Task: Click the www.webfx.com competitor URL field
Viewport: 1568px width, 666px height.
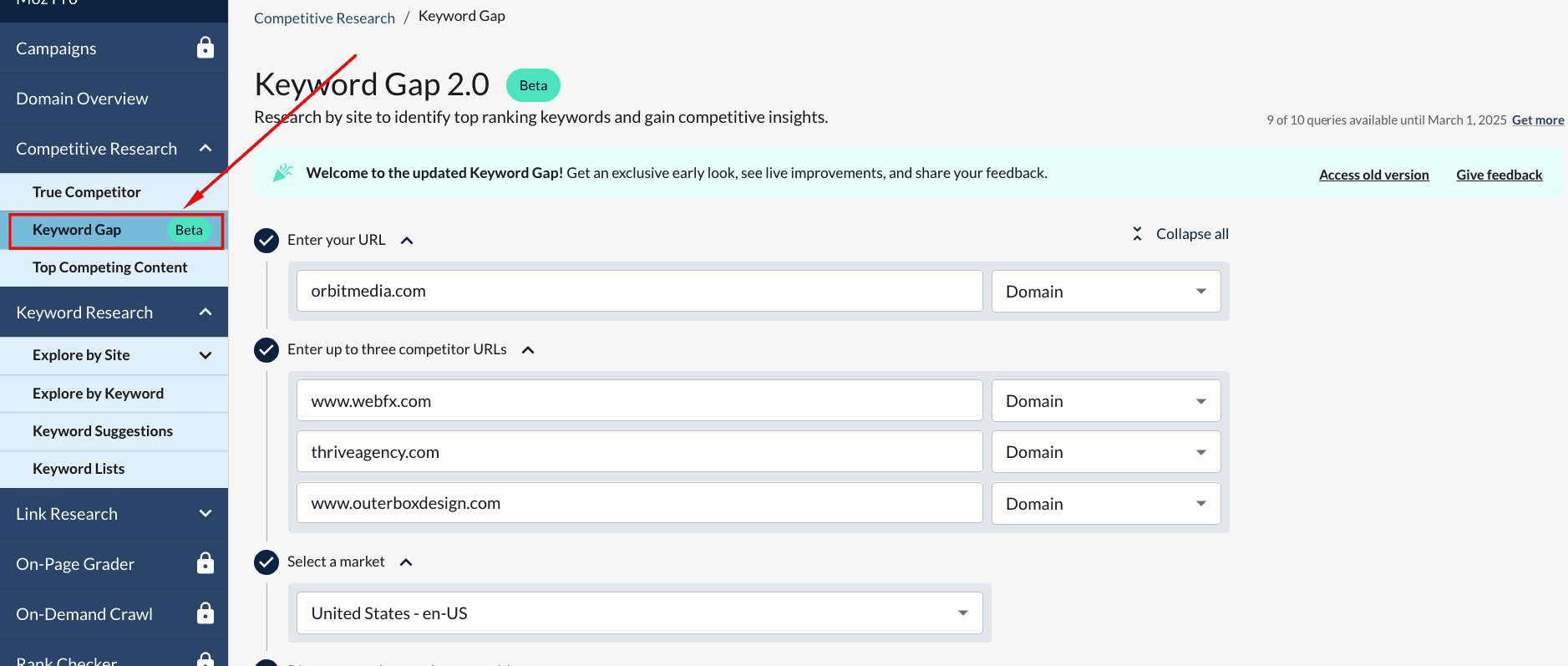Action: coord(639,401)
